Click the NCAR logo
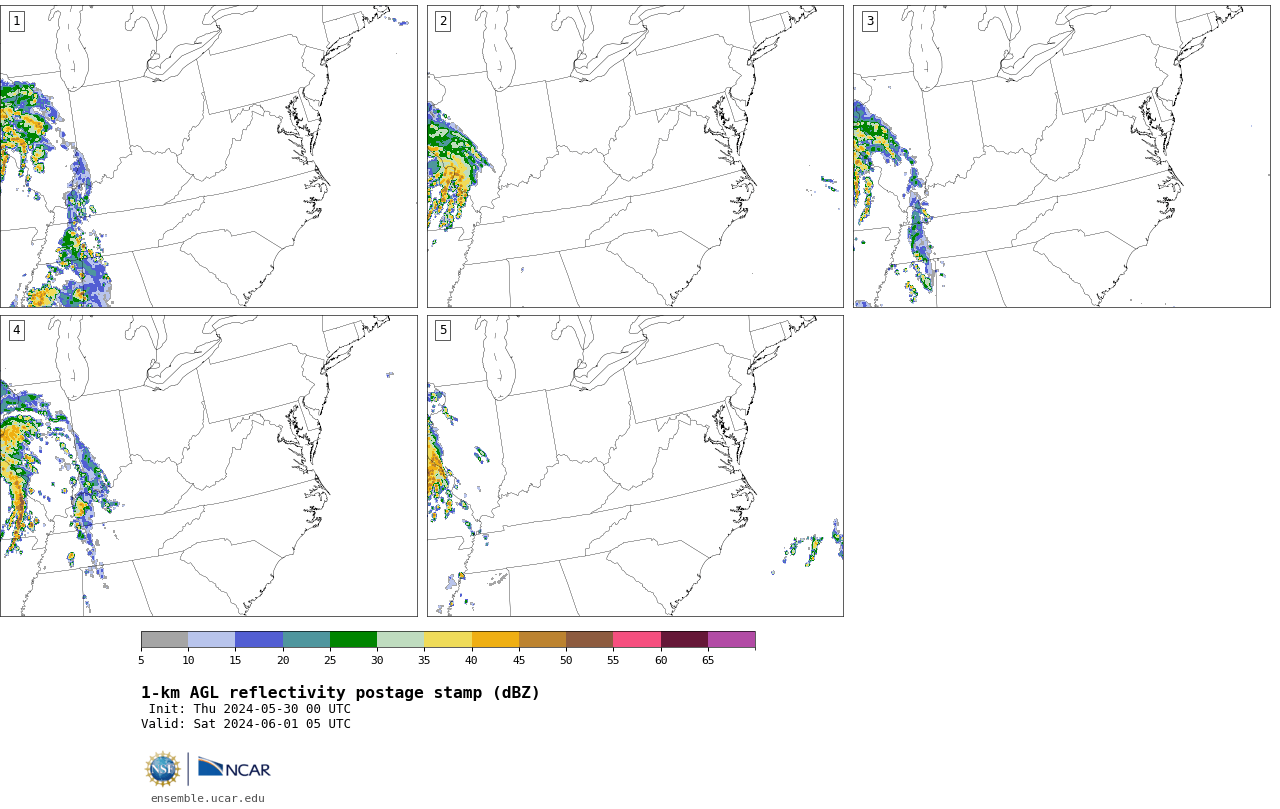Screen dimensions: 1280x809 pyautogui.click(x=234, y=768)
